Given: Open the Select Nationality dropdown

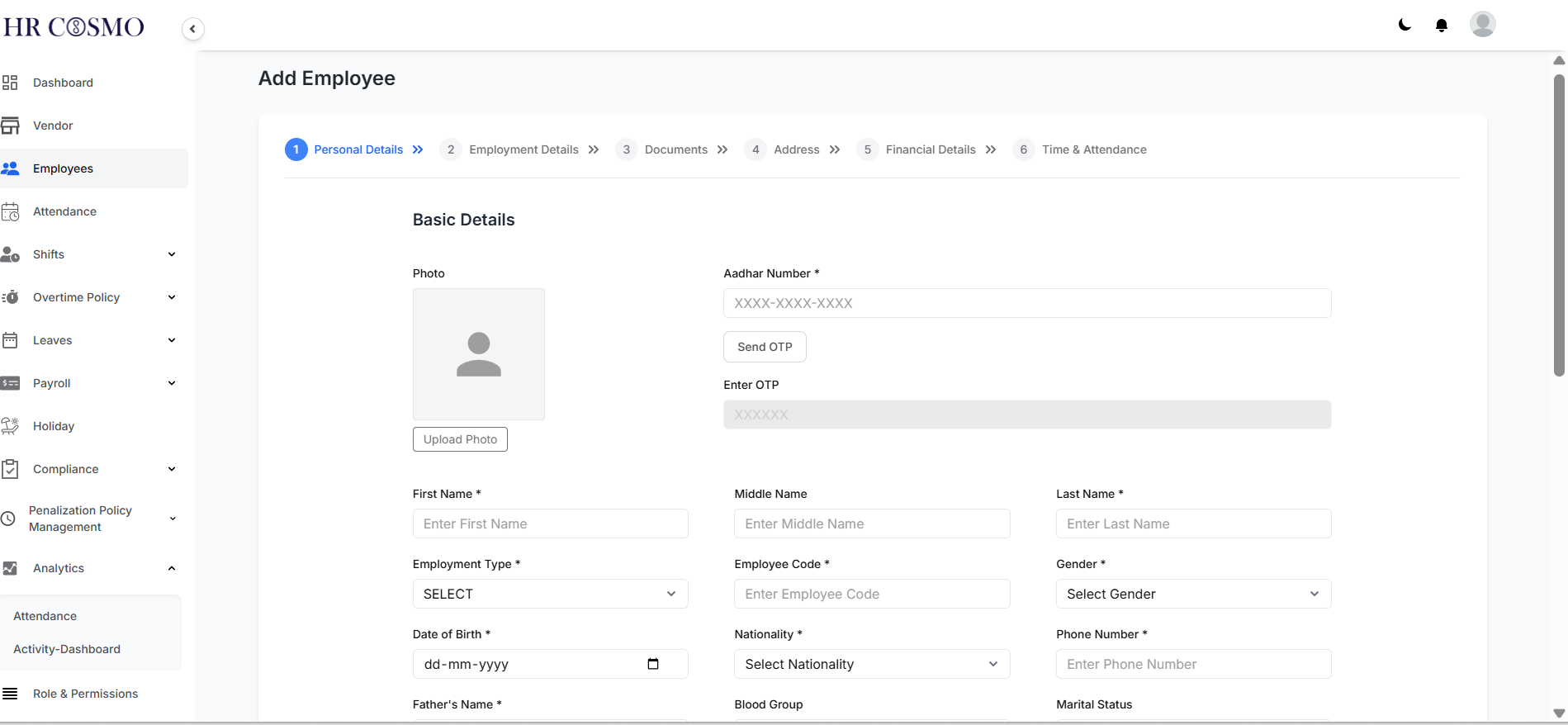Looking at the screenshot, I should pos(871,664).
